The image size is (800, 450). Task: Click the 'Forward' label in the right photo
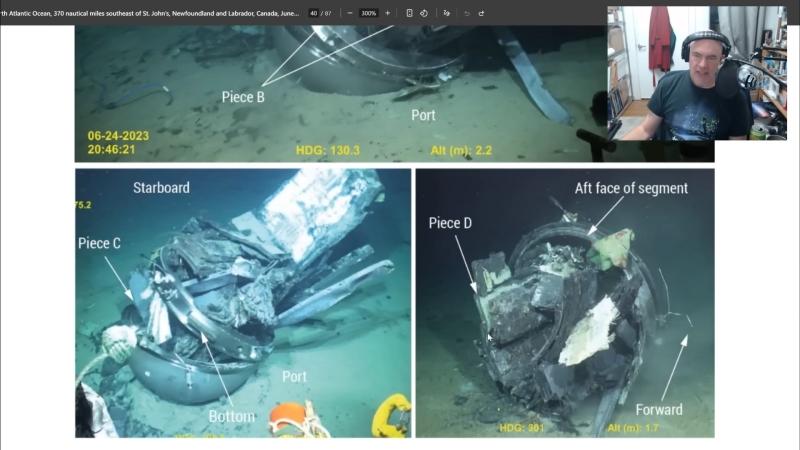[x=659, y=410]
